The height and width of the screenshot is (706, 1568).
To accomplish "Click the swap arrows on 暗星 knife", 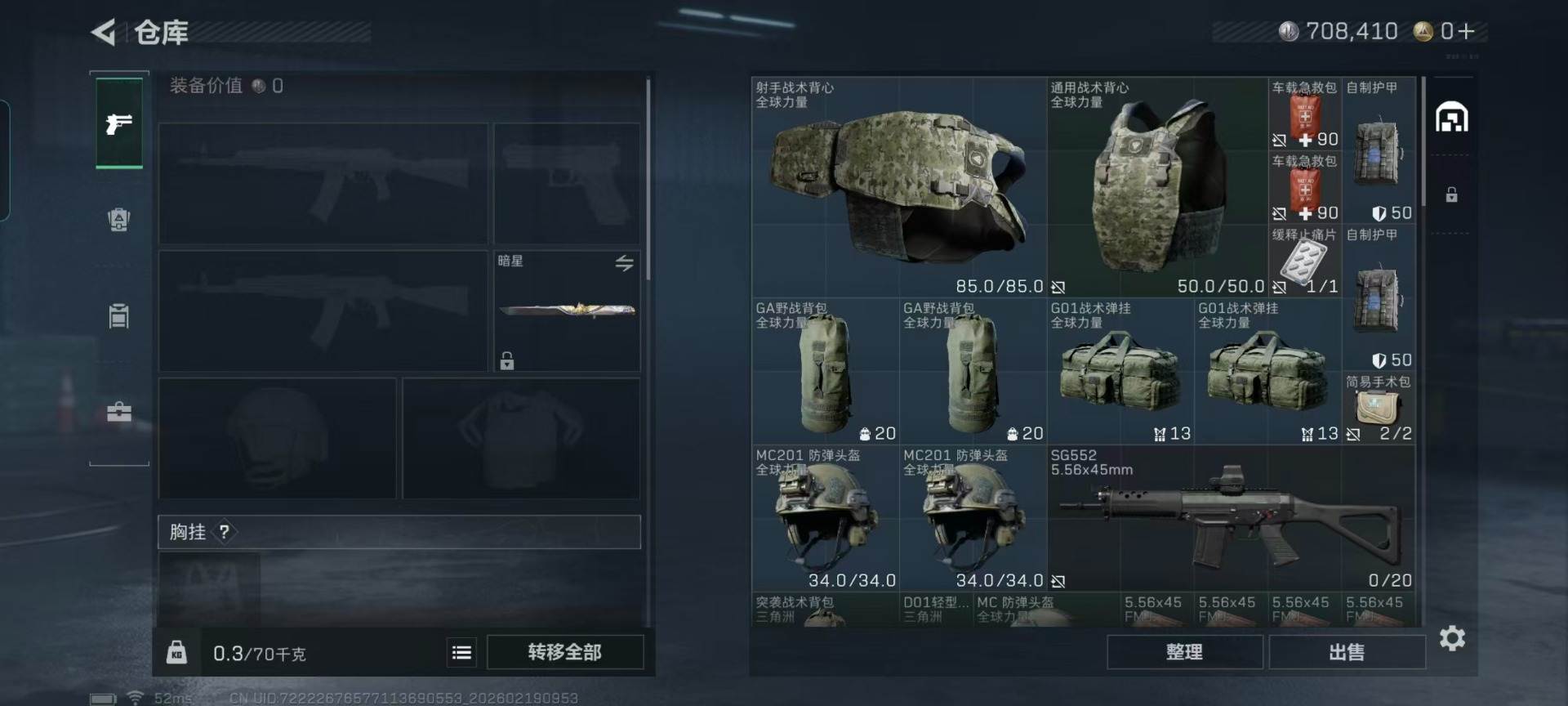I will pyautogui.click(x=625, y=262).
